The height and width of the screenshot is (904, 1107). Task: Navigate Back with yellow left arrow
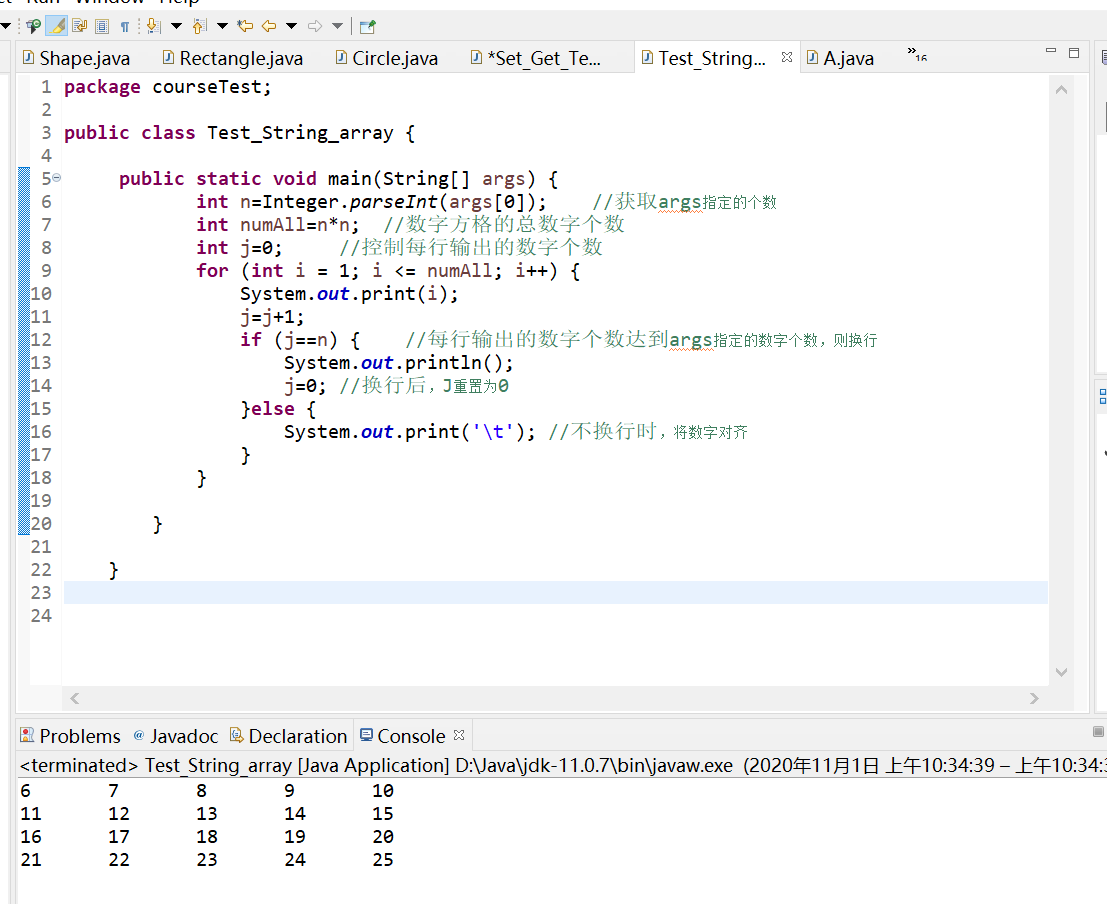click(x=269, y=27)
